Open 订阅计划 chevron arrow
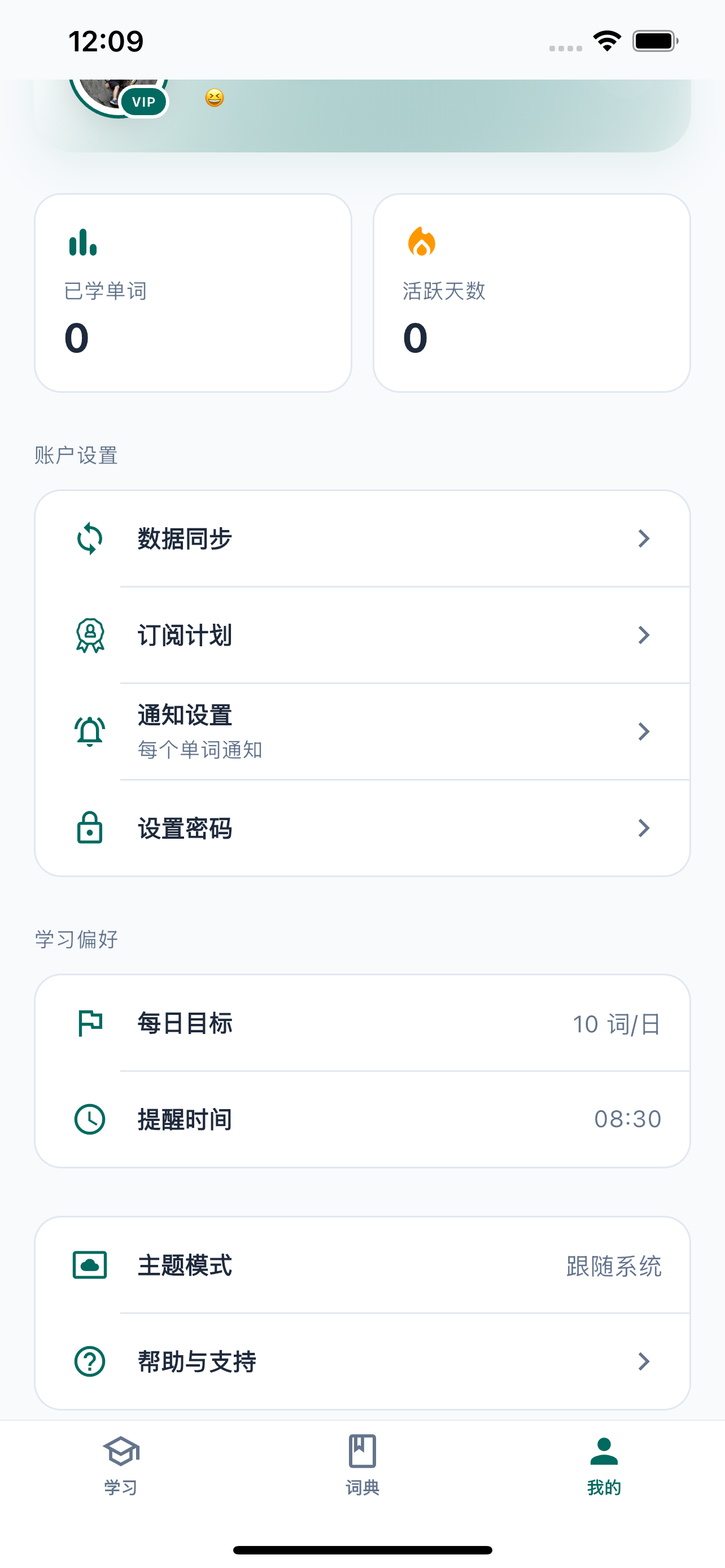725x1568 pixels. [x=644, y=636]
